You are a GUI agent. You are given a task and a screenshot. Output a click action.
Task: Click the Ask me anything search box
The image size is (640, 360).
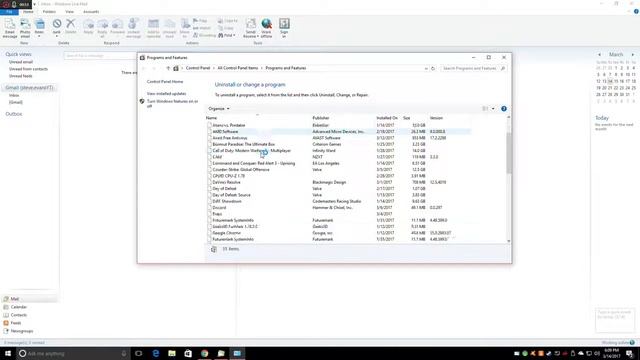72,353
